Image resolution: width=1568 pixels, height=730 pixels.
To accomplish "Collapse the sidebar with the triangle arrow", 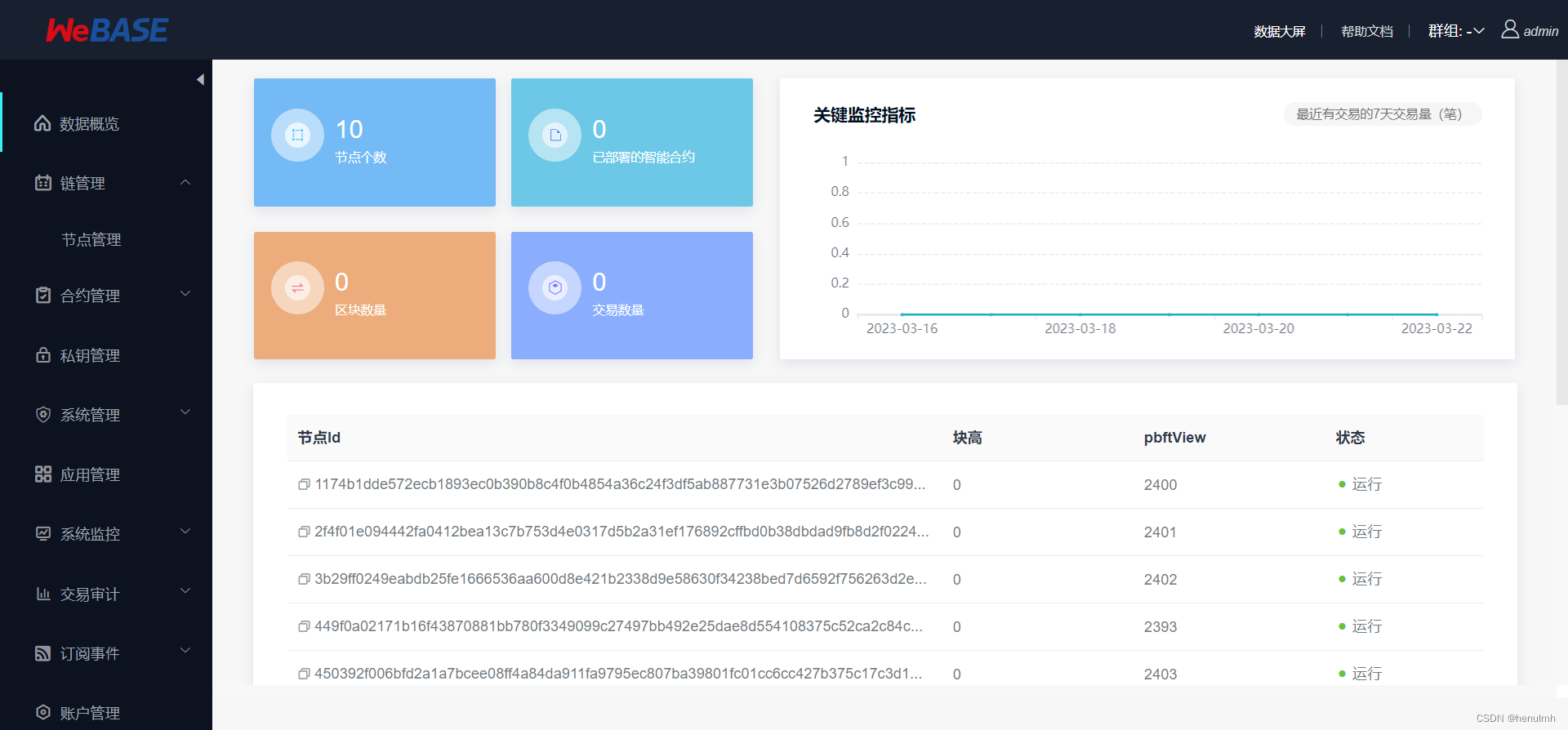I will pyautogui.click(x=200, y=79).
